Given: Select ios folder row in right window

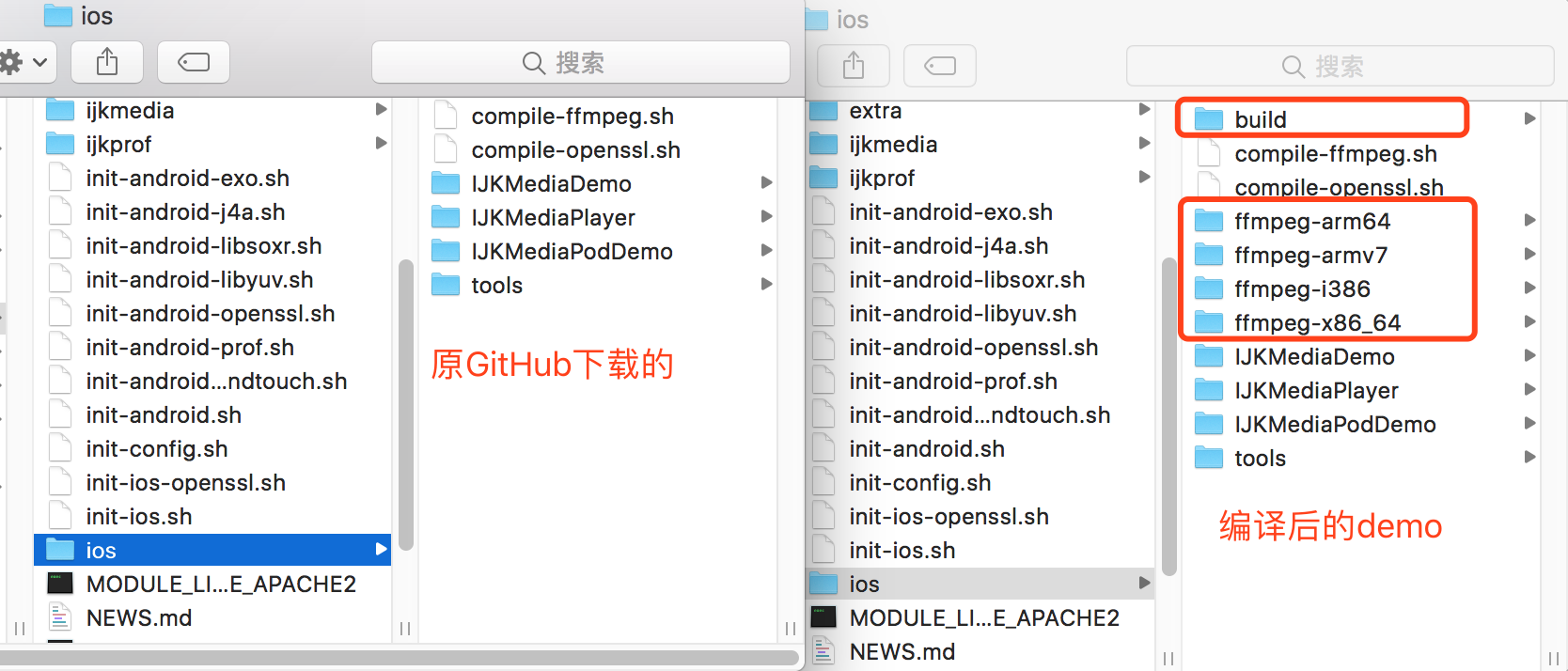Looking at the screenshot, I should pos(980,585).
